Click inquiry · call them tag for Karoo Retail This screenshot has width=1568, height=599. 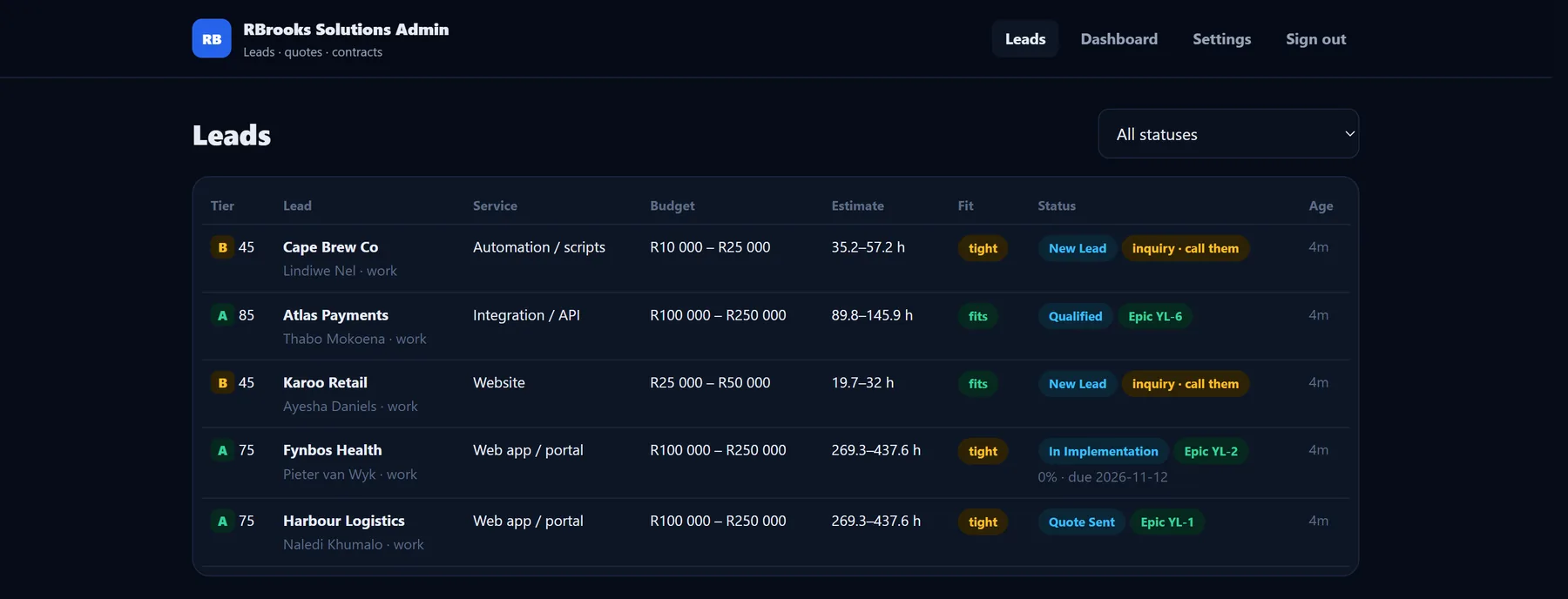pyautogui.click(x=1186, y=384)
